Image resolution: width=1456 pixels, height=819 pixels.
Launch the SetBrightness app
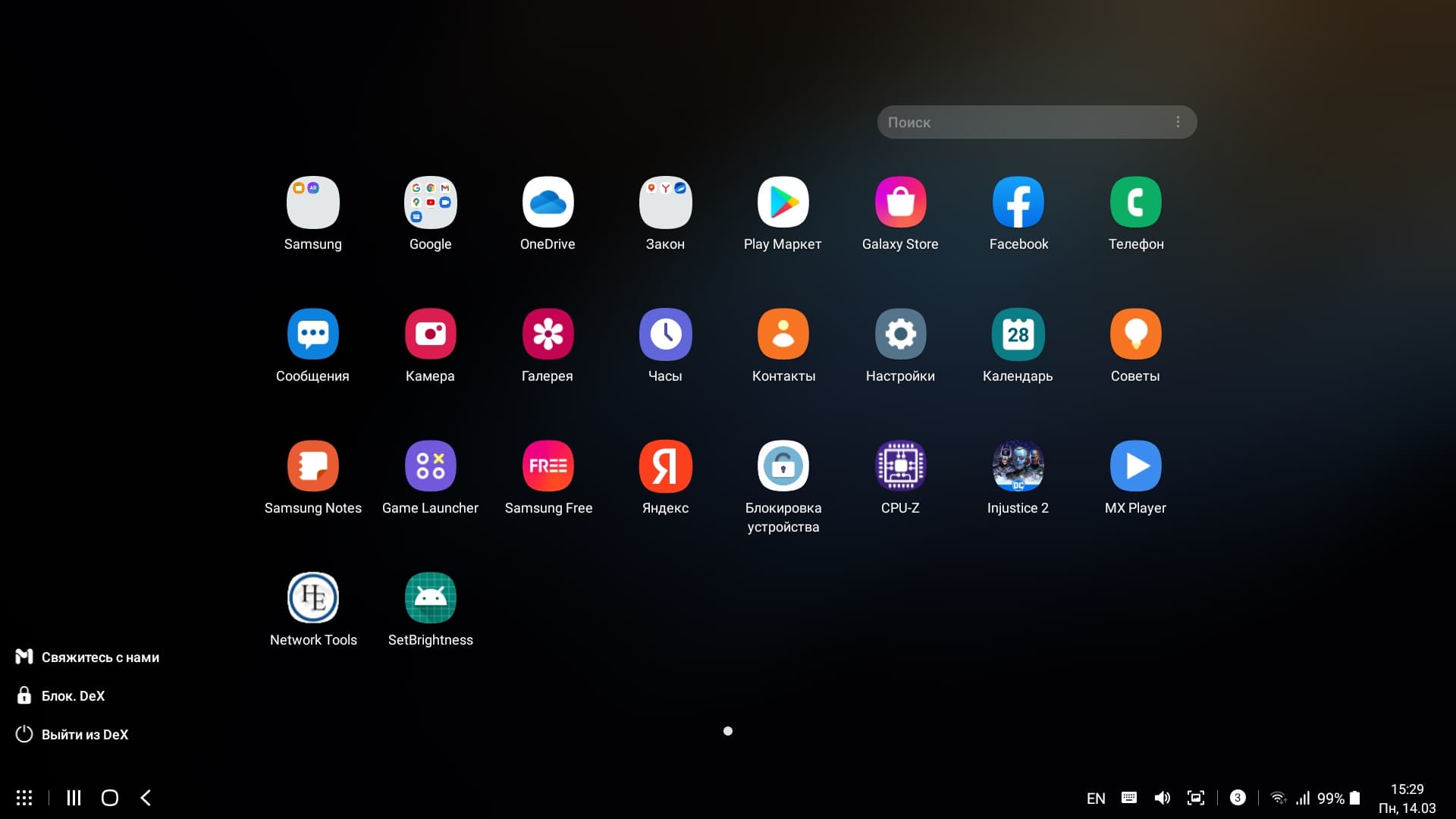pyautogui.click(x=430, y=598)
